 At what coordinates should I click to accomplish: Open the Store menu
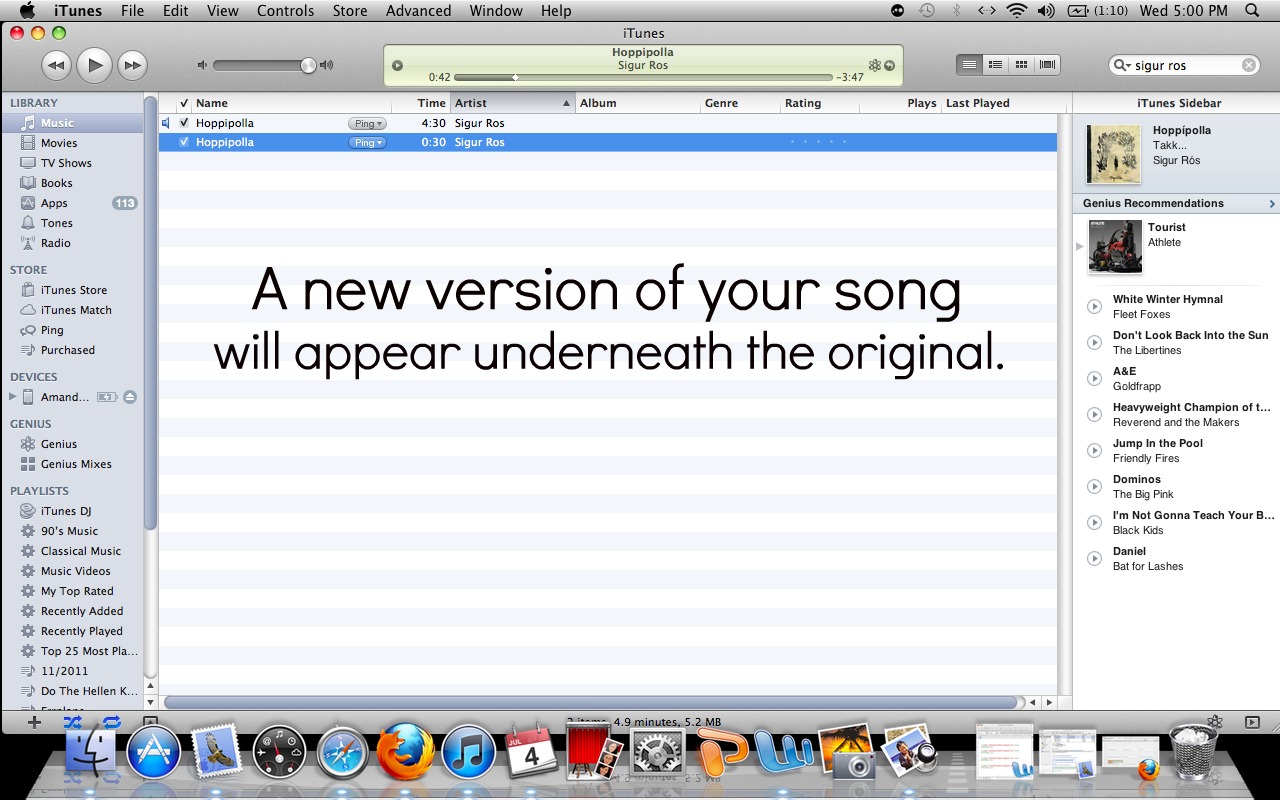tap(349, 11)
